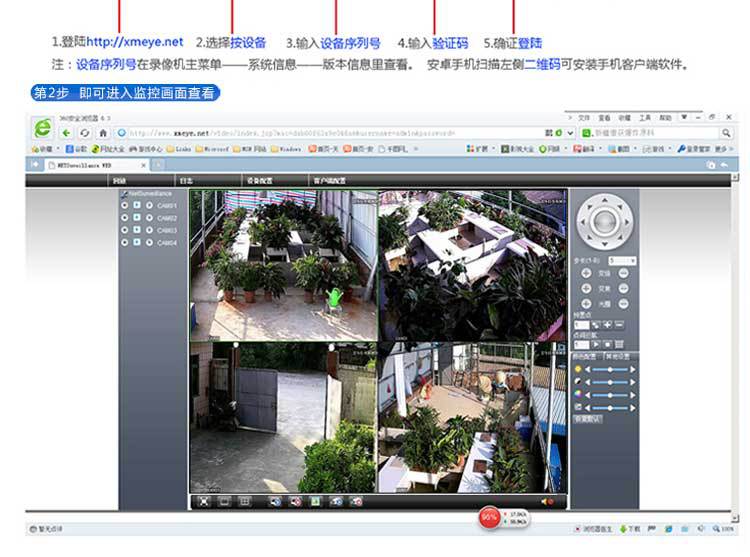Expand the NetSurveillance device tree

tap(124, 193)
